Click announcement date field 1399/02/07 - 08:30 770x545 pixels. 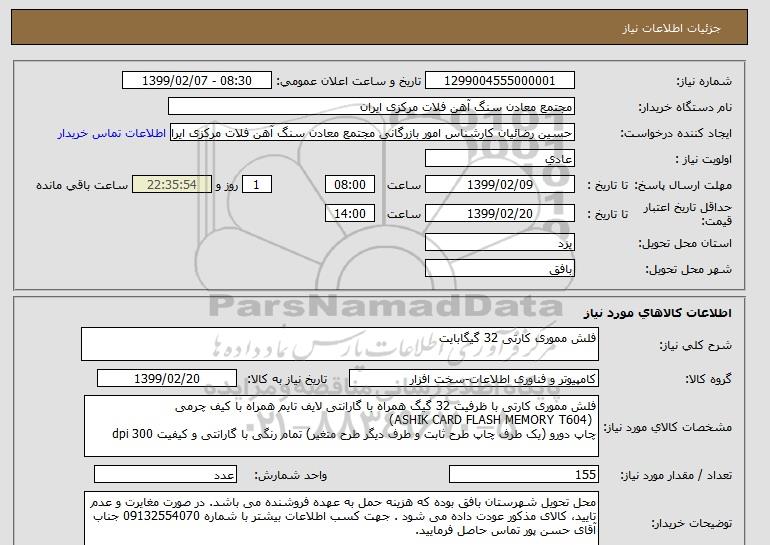pos(196,81)
